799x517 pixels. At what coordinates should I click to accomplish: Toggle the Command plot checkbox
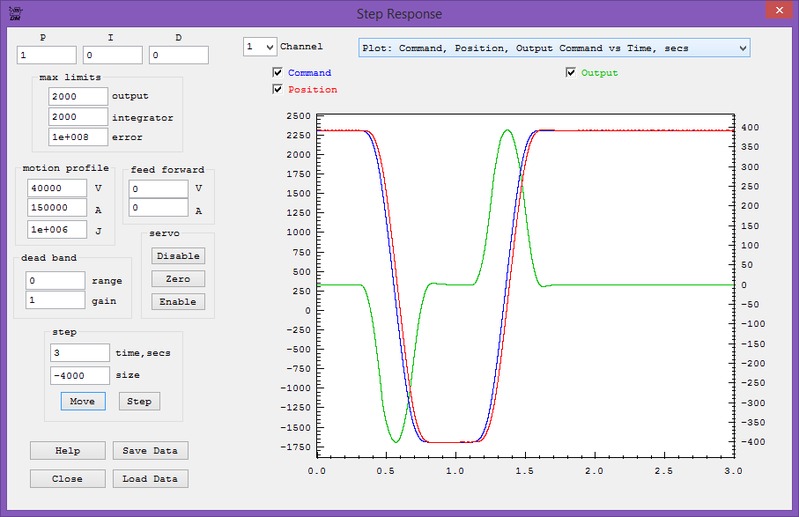[x=278, y=73]
